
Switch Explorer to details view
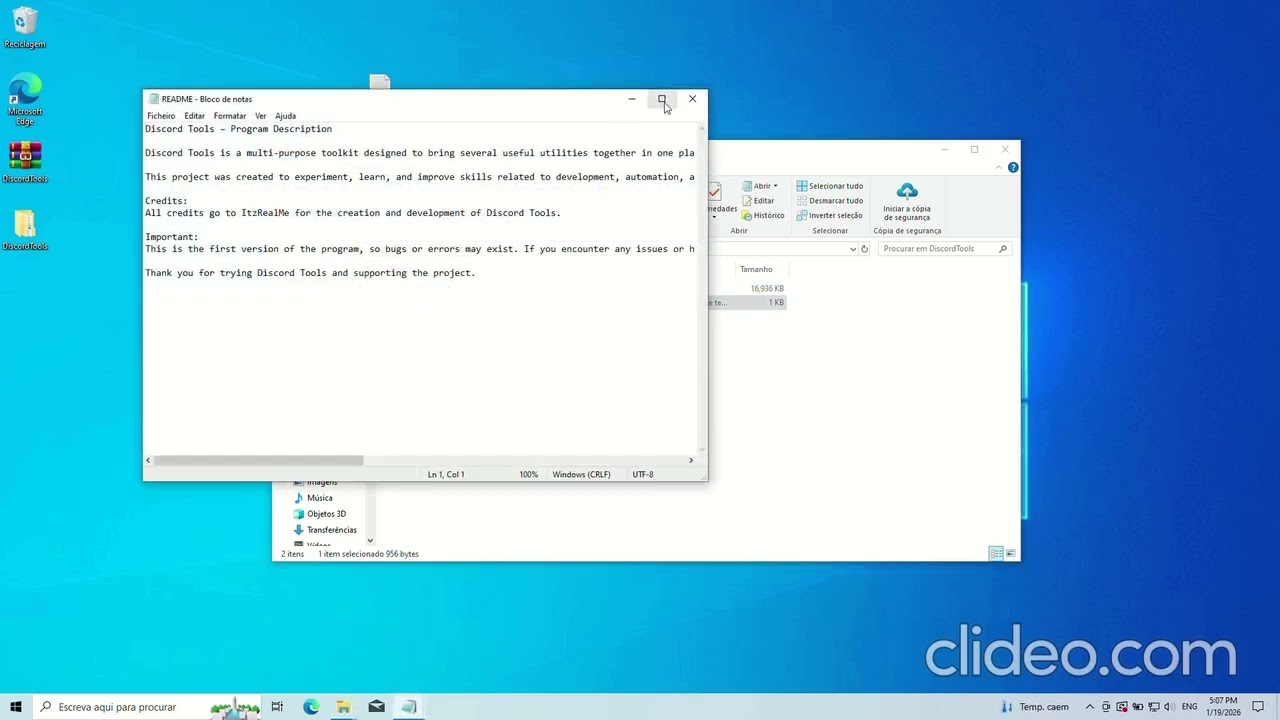click(996, 554)
